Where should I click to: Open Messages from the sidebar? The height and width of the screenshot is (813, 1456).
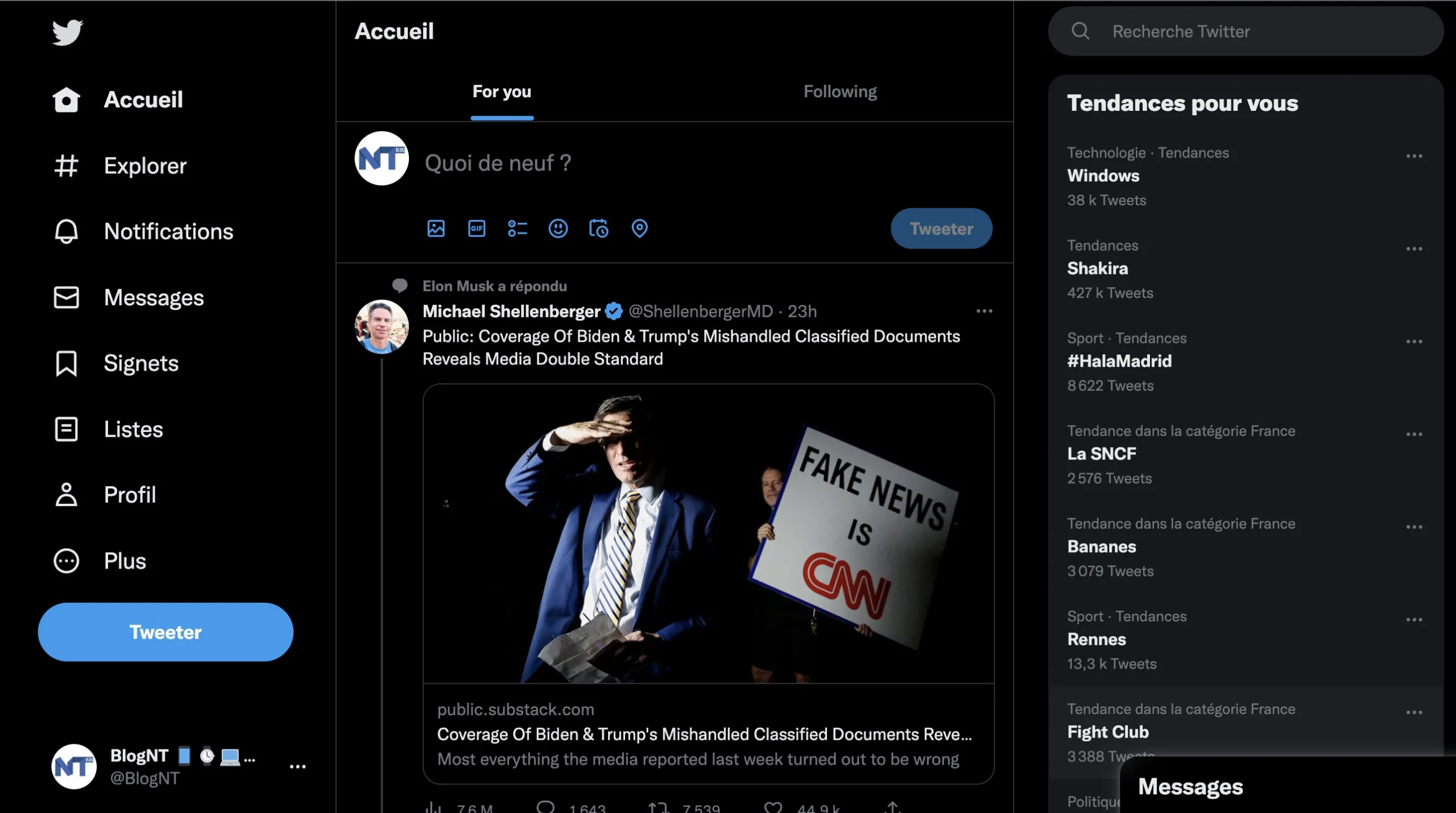(128, 297)
